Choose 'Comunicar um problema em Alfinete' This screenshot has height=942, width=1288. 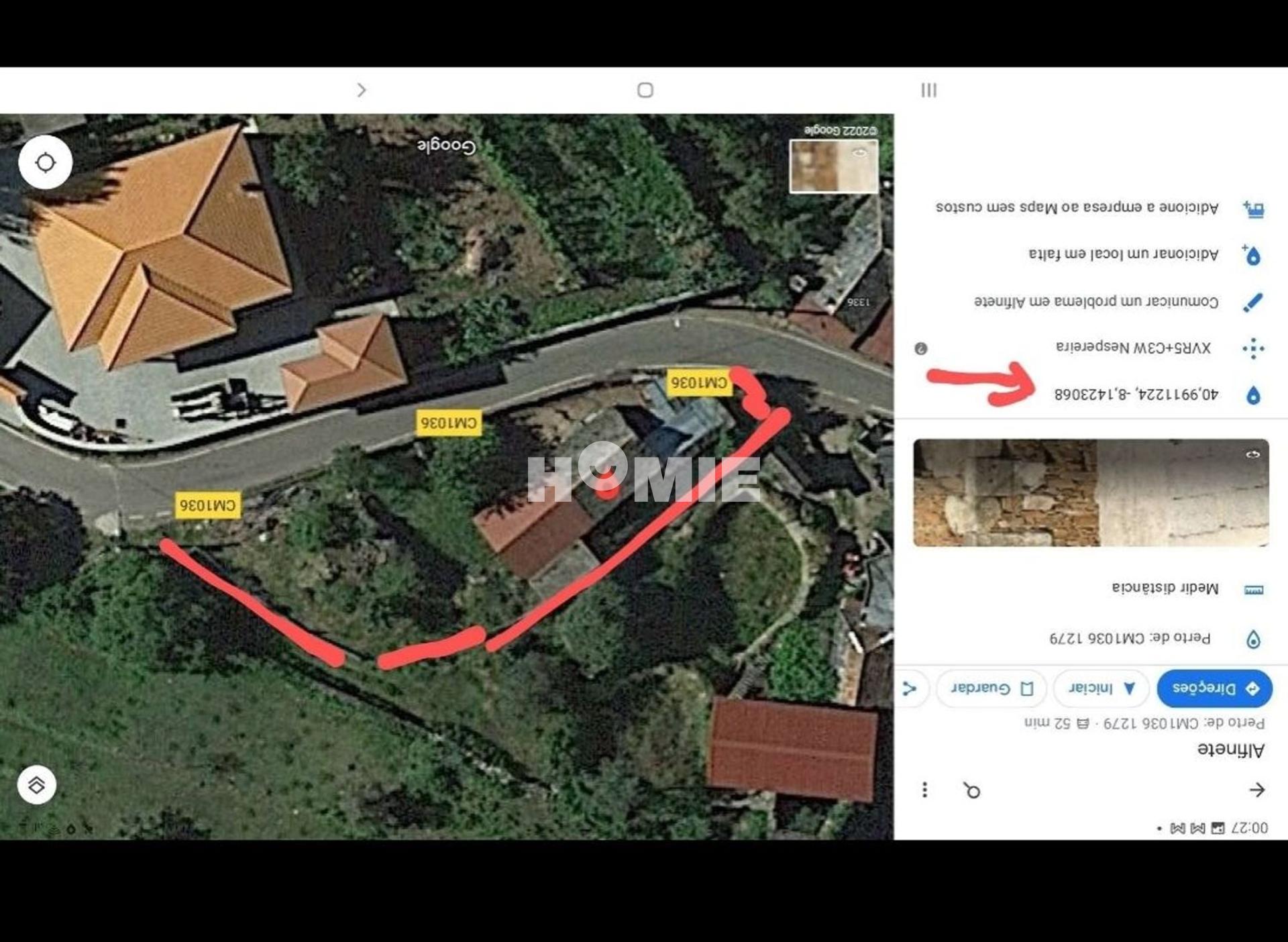[1096, 301]
